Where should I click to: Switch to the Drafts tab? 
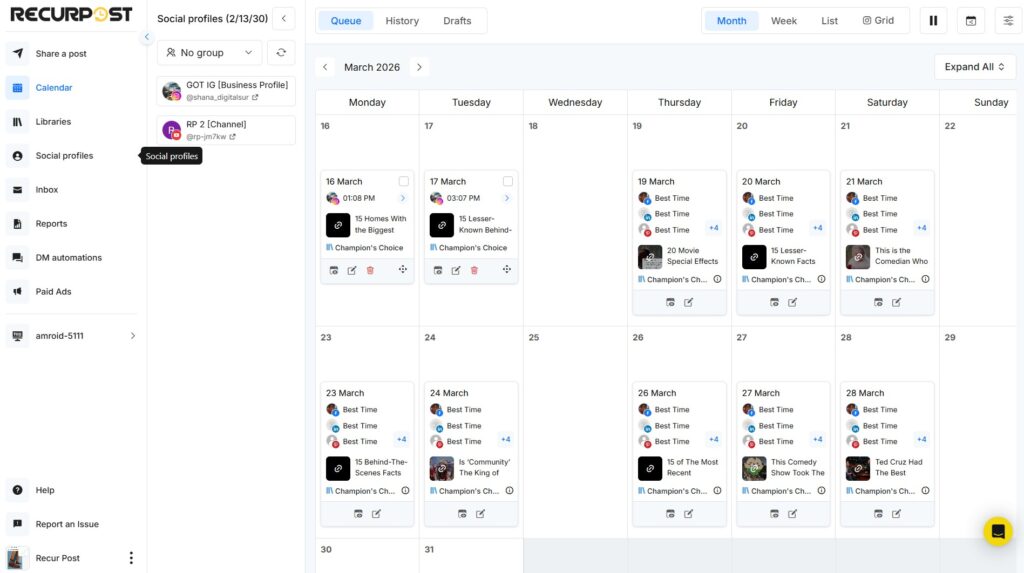(x=457, y=21)
